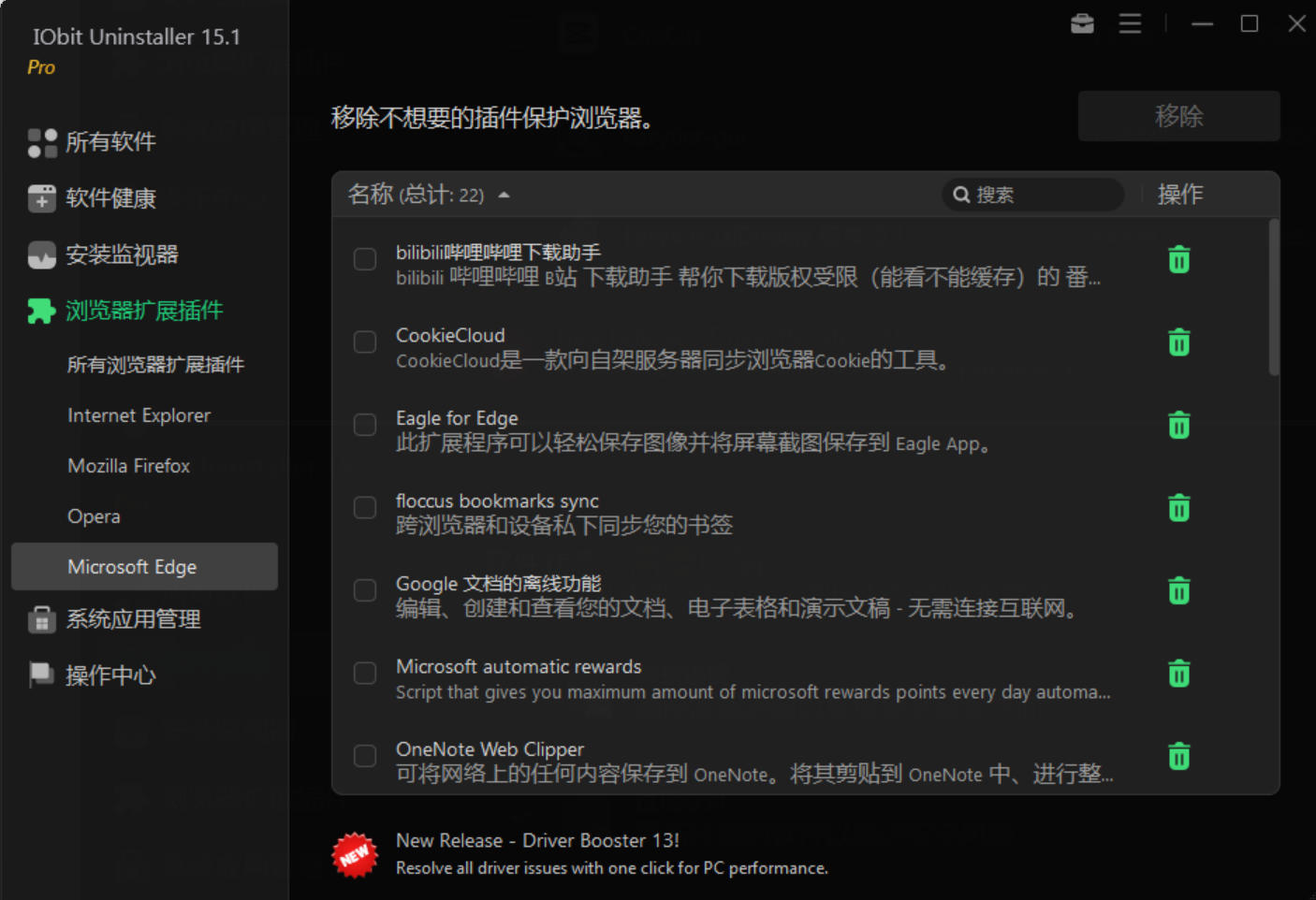Select the Google 文档的离线功能 checkbox

(x=365, y=590)
